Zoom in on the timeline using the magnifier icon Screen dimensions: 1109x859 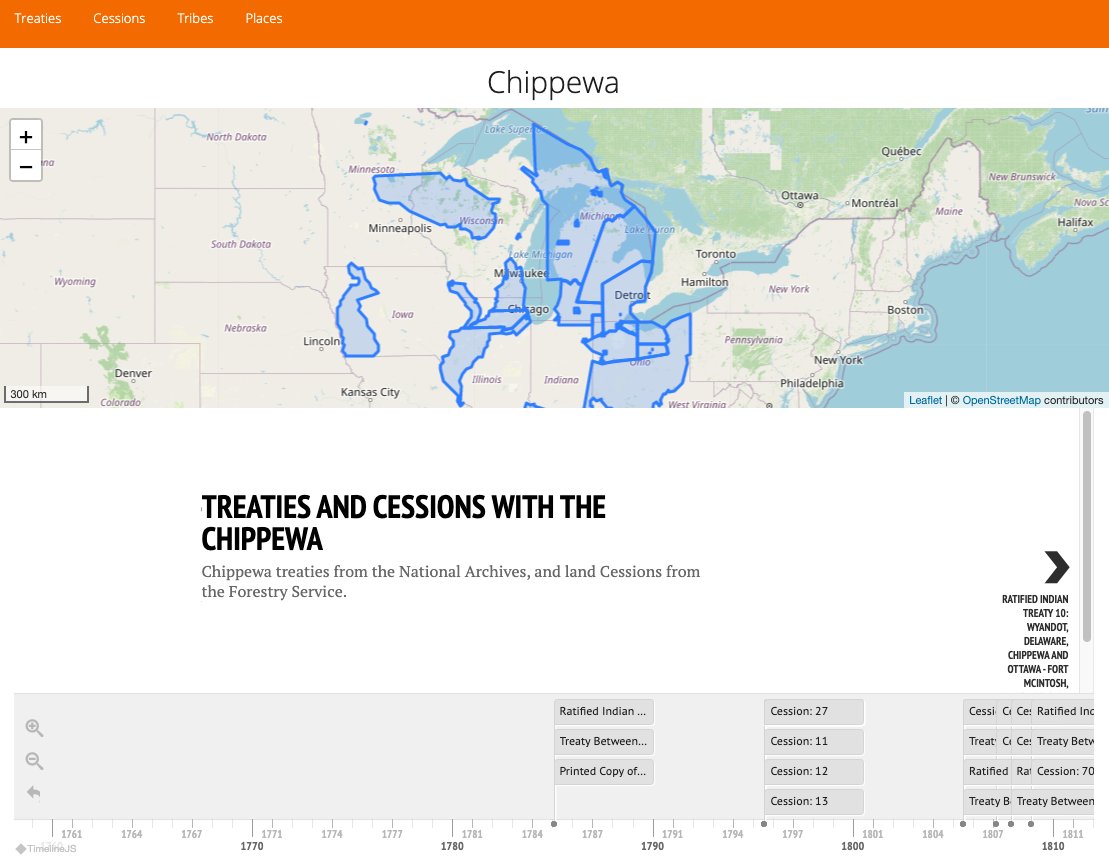34,728
